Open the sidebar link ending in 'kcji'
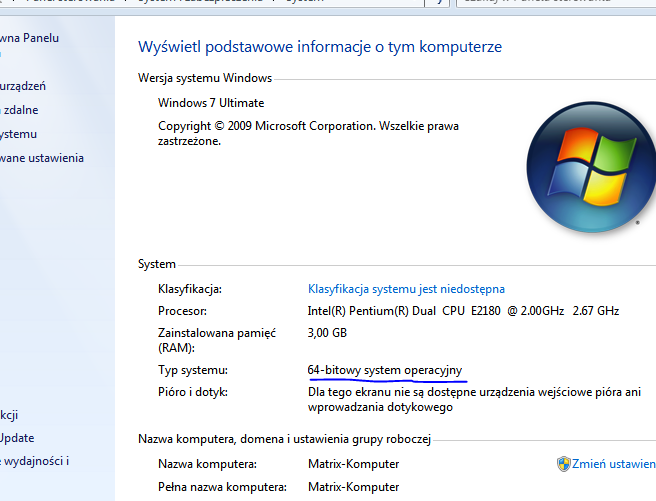Image resolution: width=656 pixels, height=501 pixels. (x=9, y=414)
